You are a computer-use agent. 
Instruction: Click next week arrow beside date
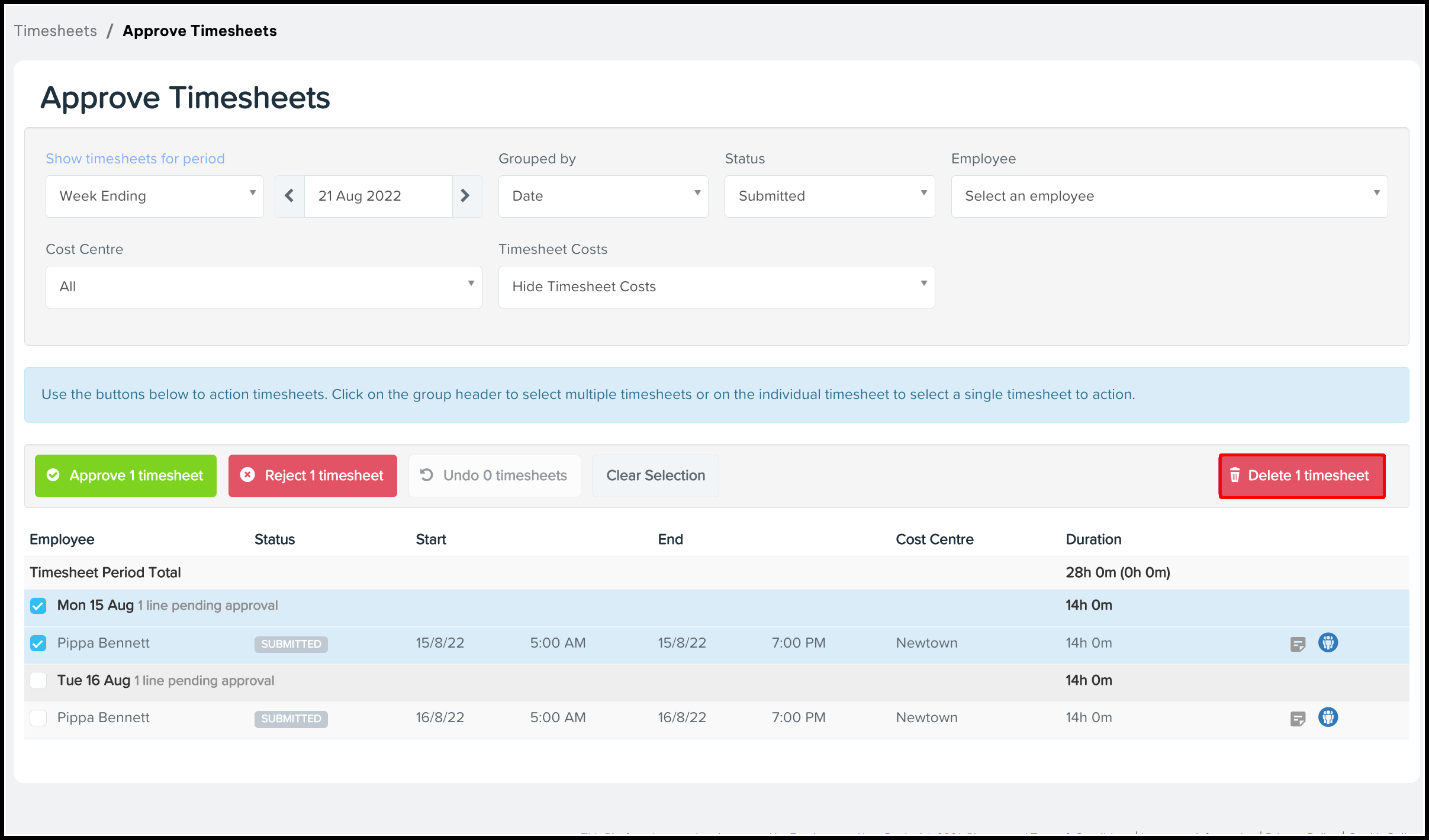466,196
